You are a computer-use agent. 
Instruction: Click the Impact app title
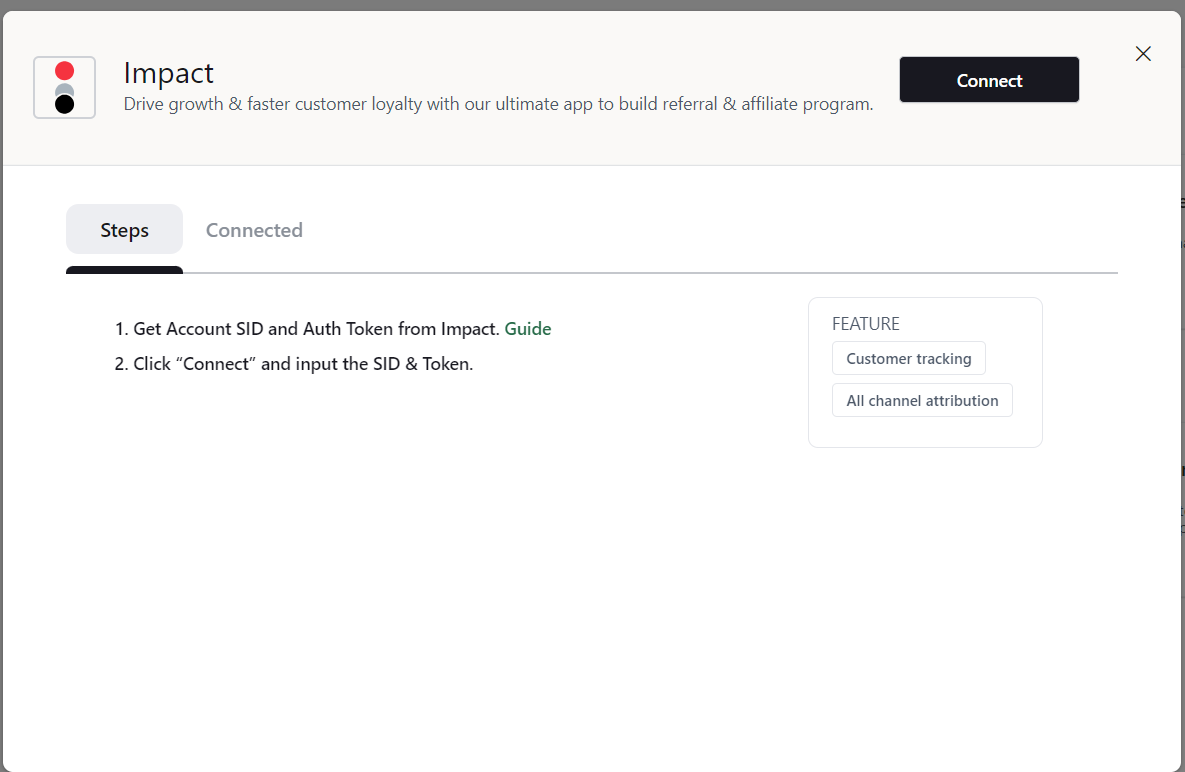coord(168,72)
